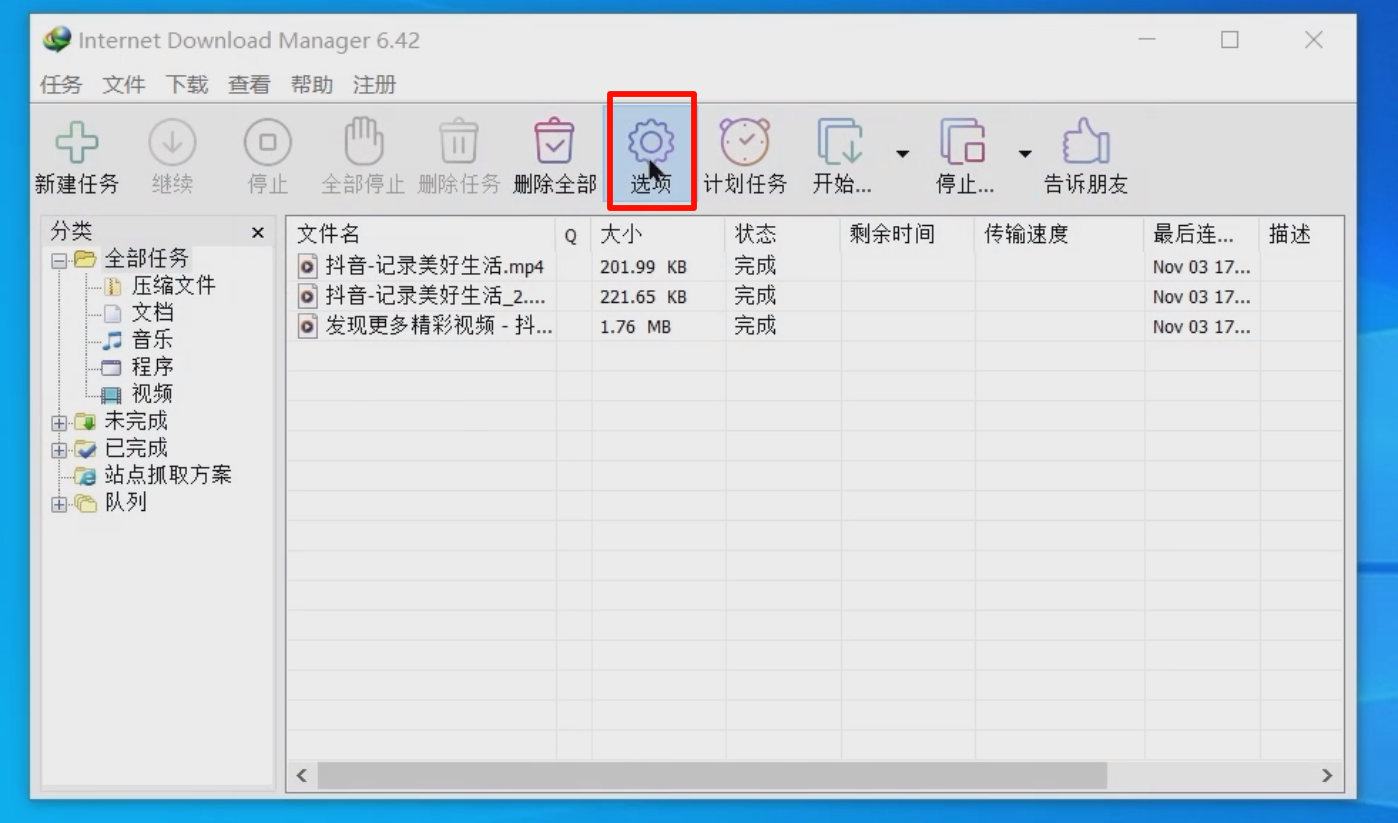
Task: Sort by 剩余时间 column header
Action: 907,234
